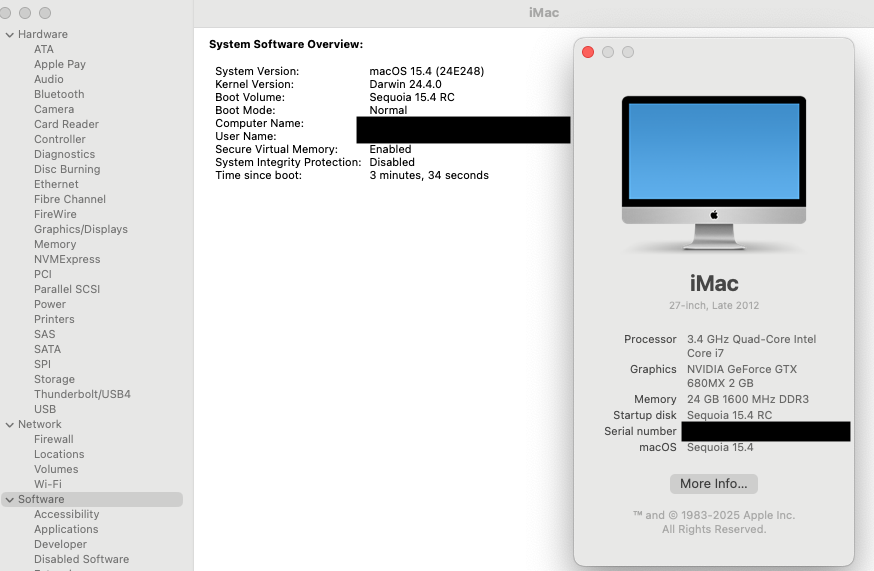Collapse the Network section chevron
874x571 pixels.
[9, 424]
